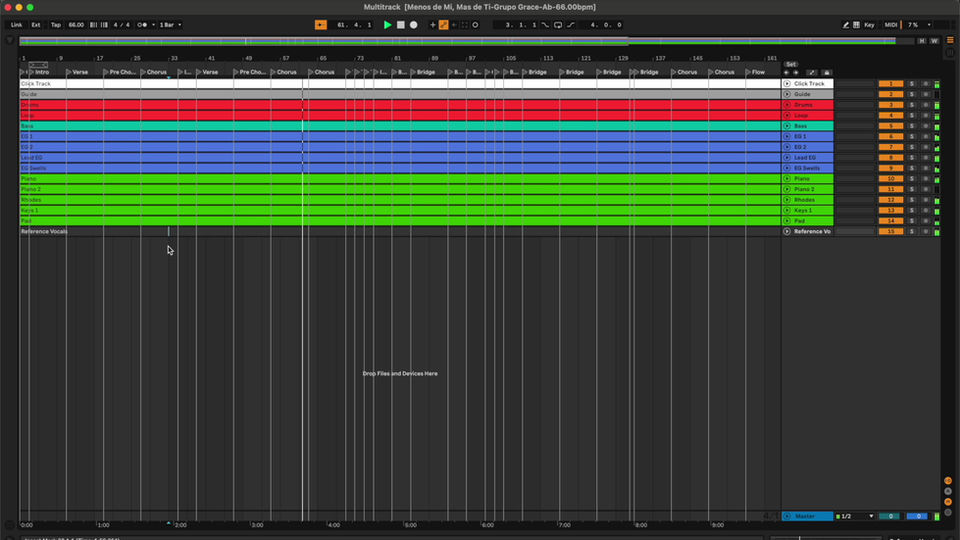Open the CPU load meter dropdown
Screen dimensions: 960x540
(929, 25)
